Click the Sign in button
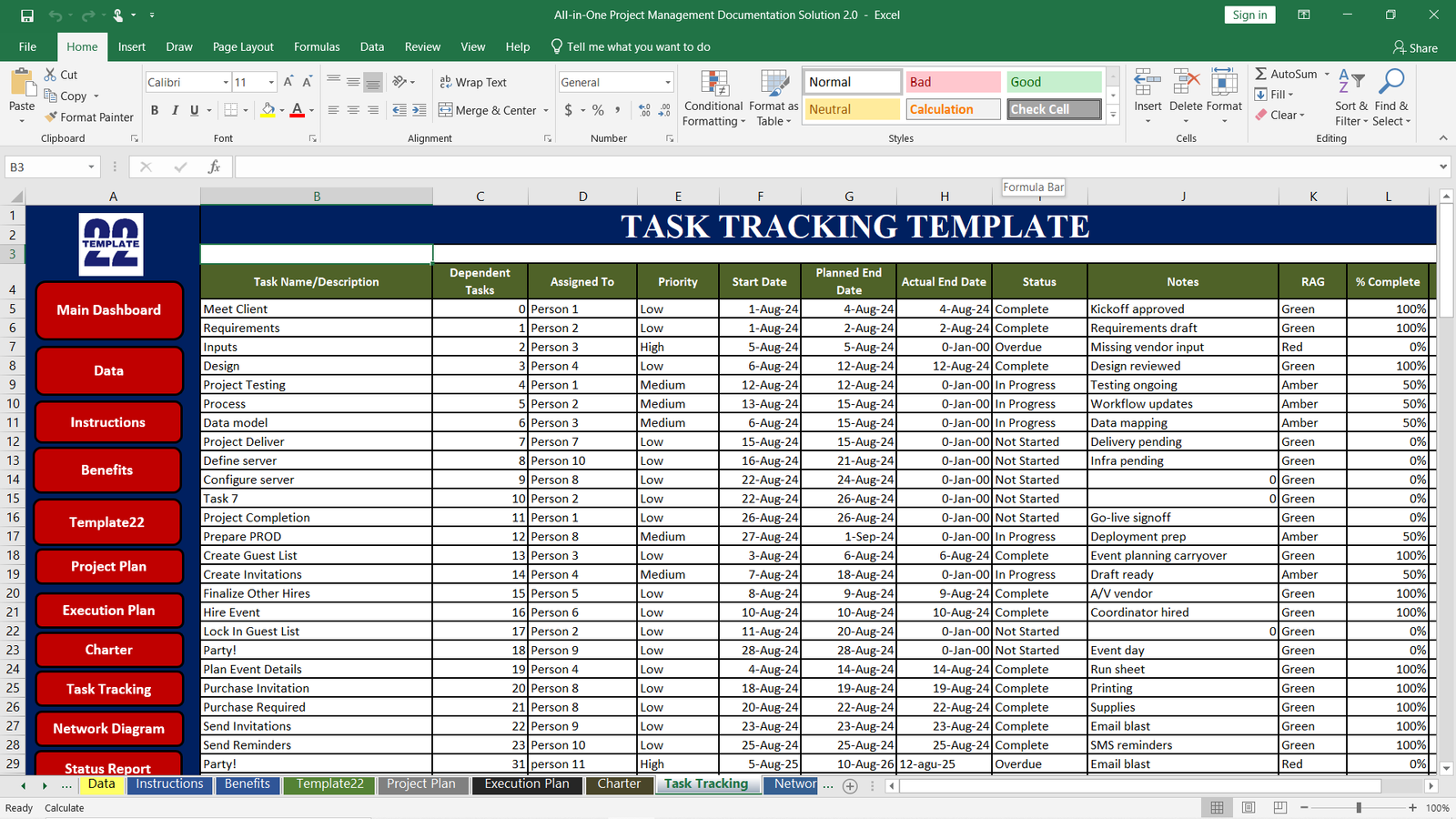 (1249, 15)
